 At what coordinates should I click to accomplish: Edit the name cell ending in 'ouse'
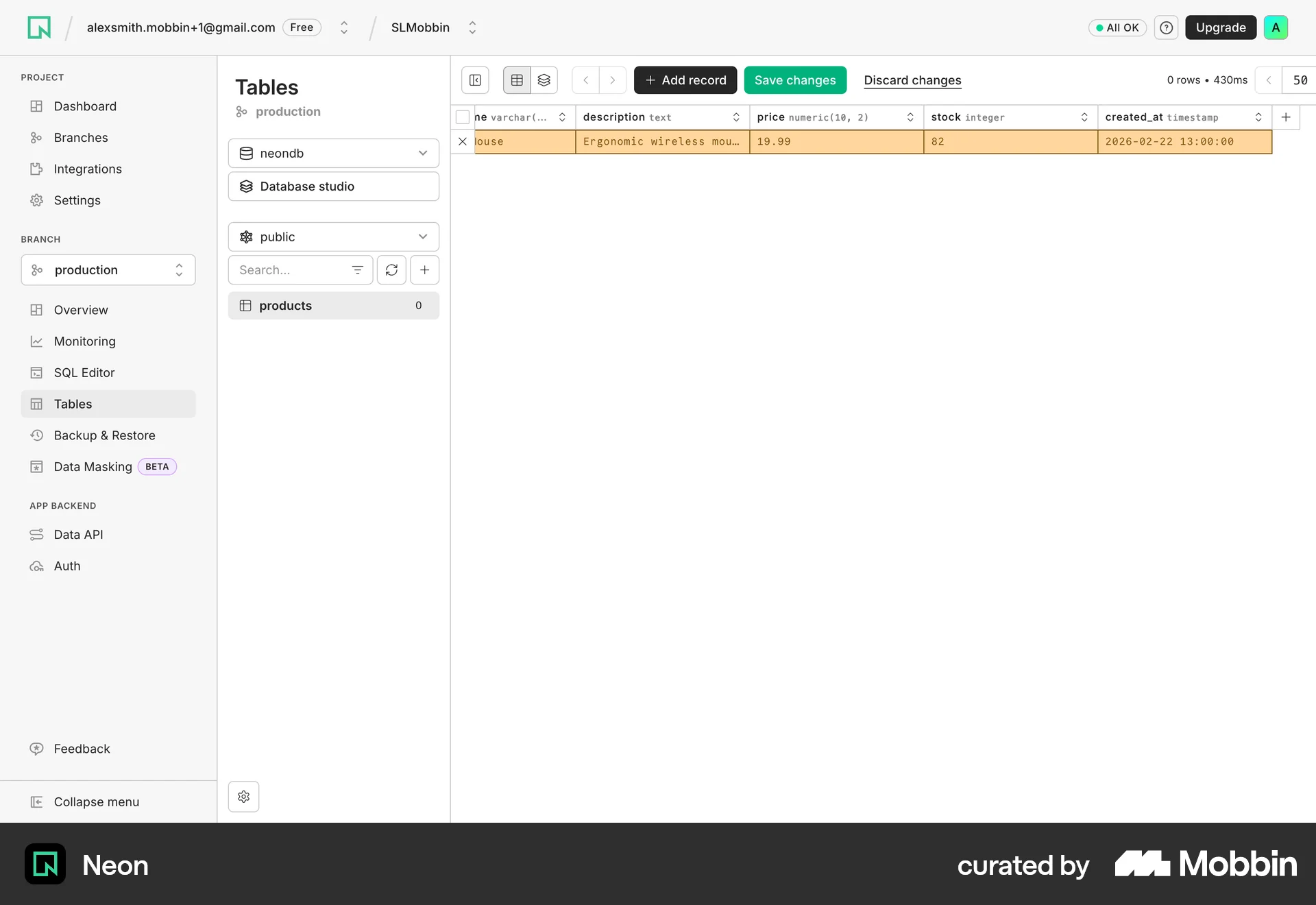coord(525,141)
